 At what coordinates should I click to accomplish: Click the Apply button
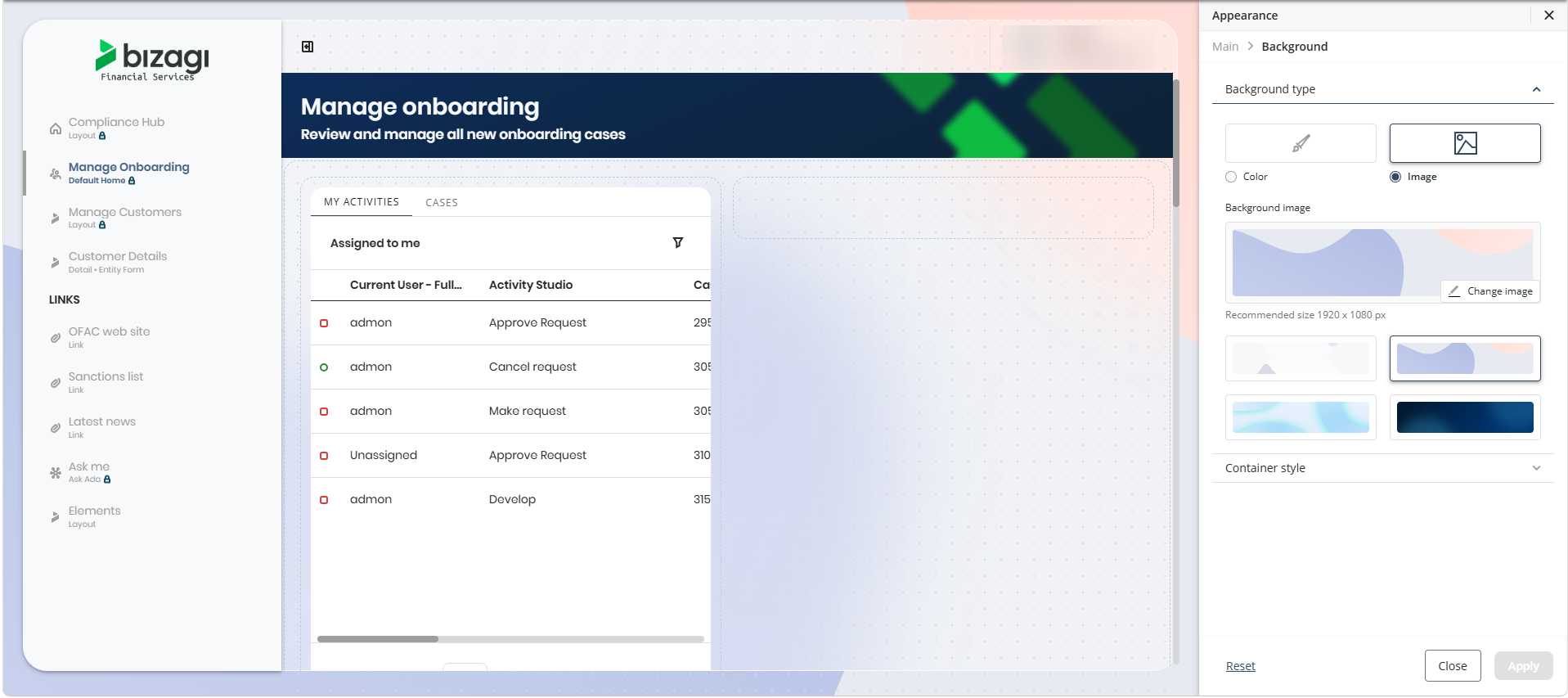pos(1523,666)
